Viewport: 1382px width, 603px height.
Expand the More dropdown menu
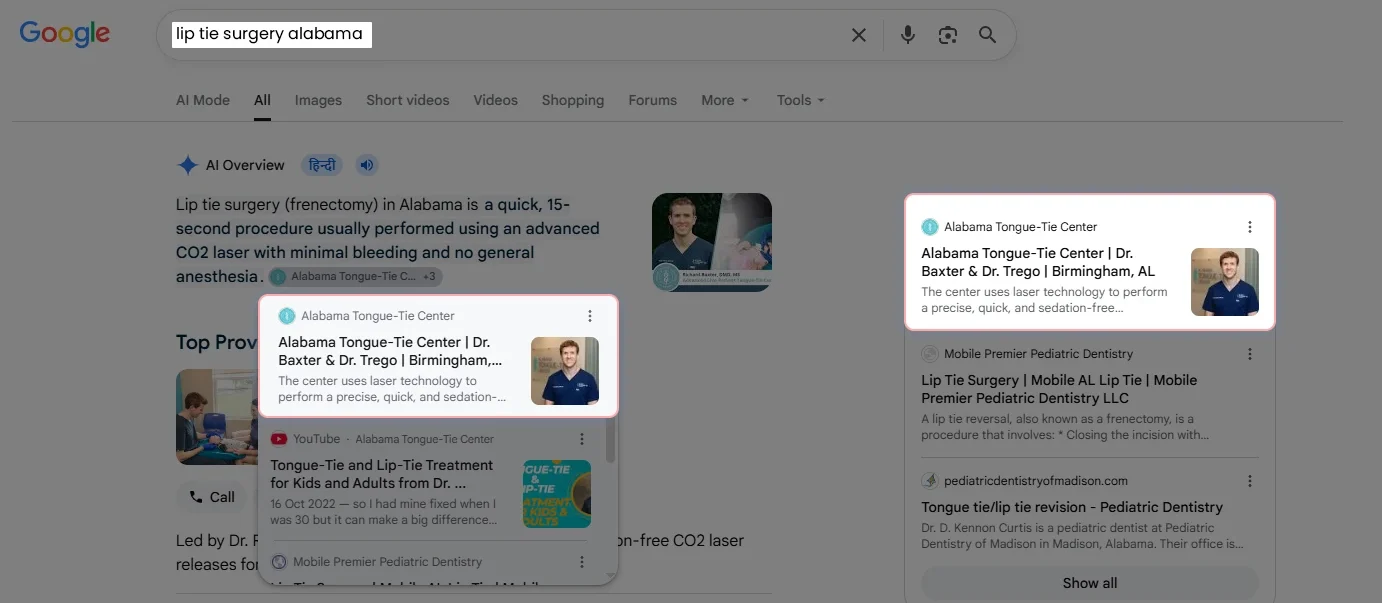(x=725, y=100)
